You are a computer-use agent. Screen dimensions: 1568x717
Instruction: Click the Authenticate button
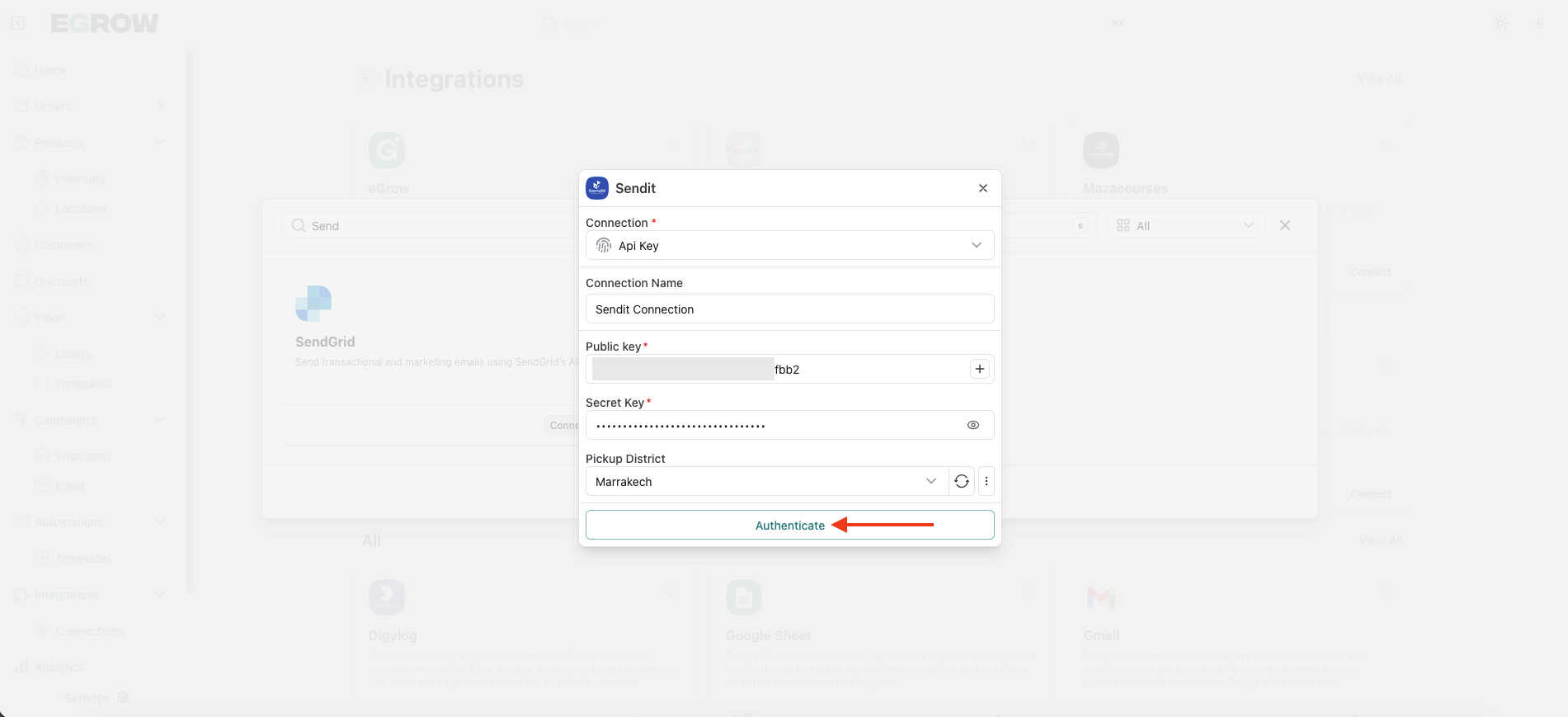tap(789, 525)
